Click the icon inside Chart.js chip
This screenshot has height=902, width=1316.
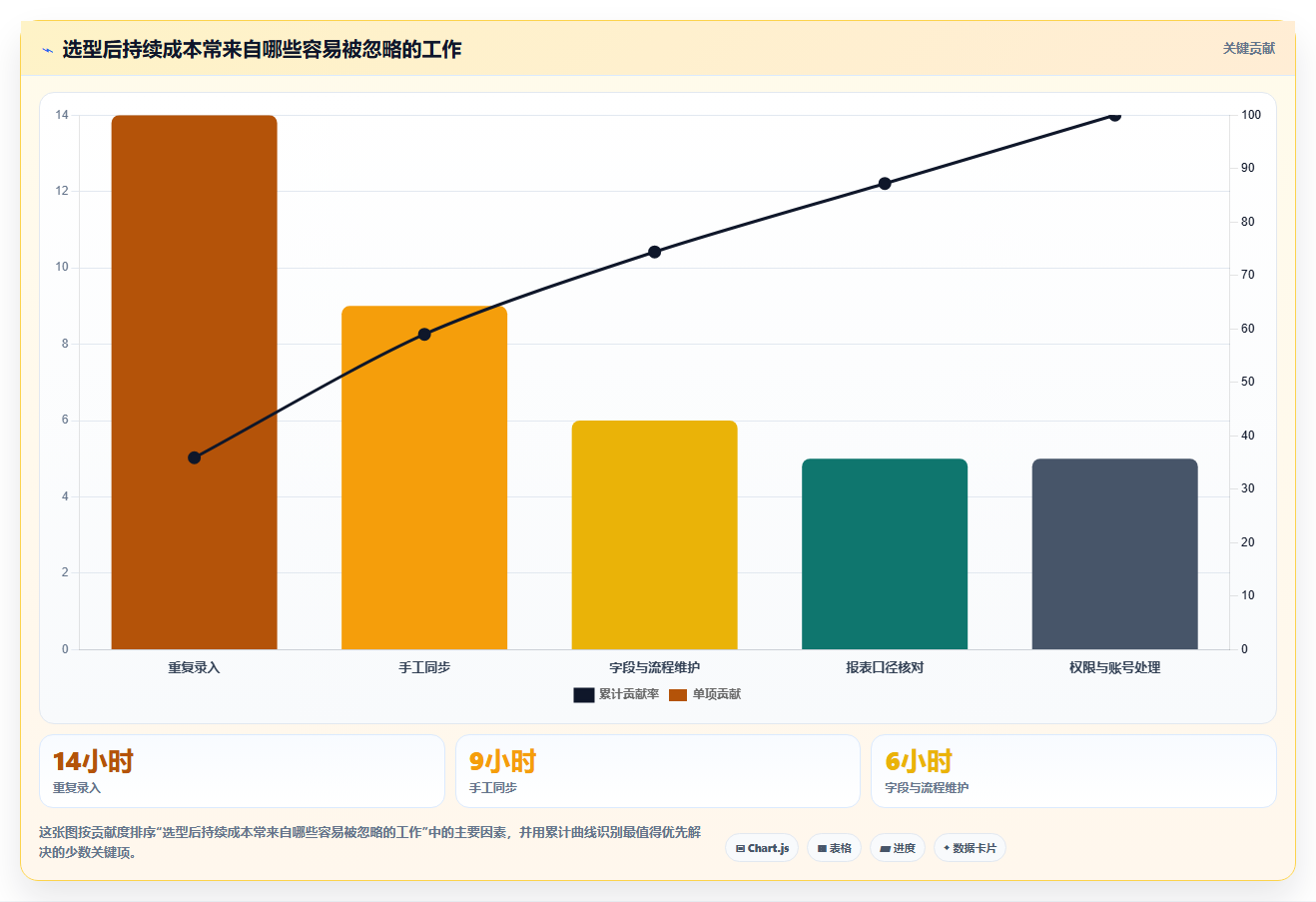tap(740, 848)
